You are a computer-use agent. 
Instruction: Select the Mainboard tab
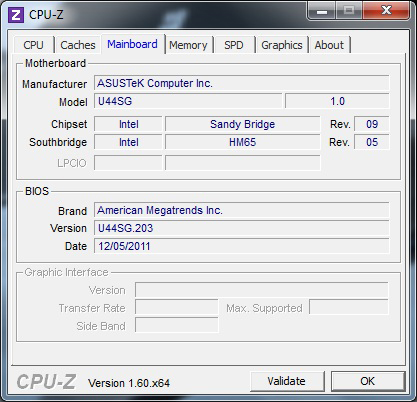(x=132, y=44)
